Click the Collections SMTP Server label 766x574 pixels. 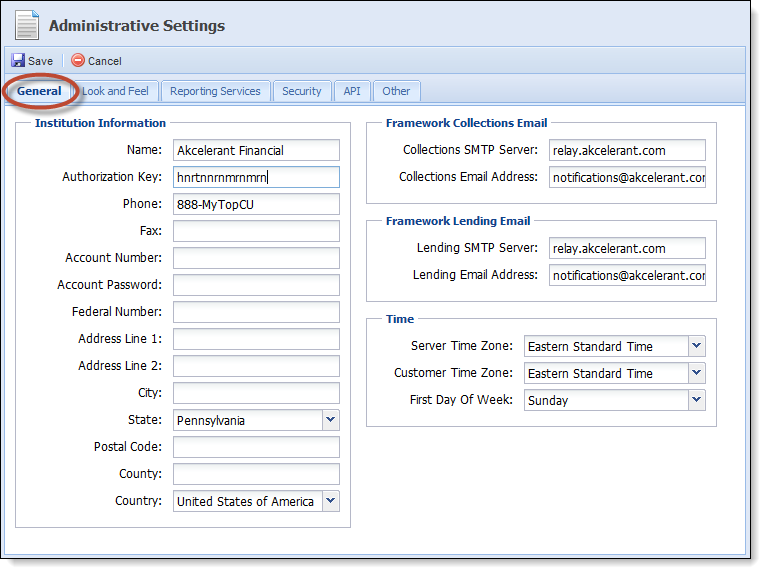(470, 149)
